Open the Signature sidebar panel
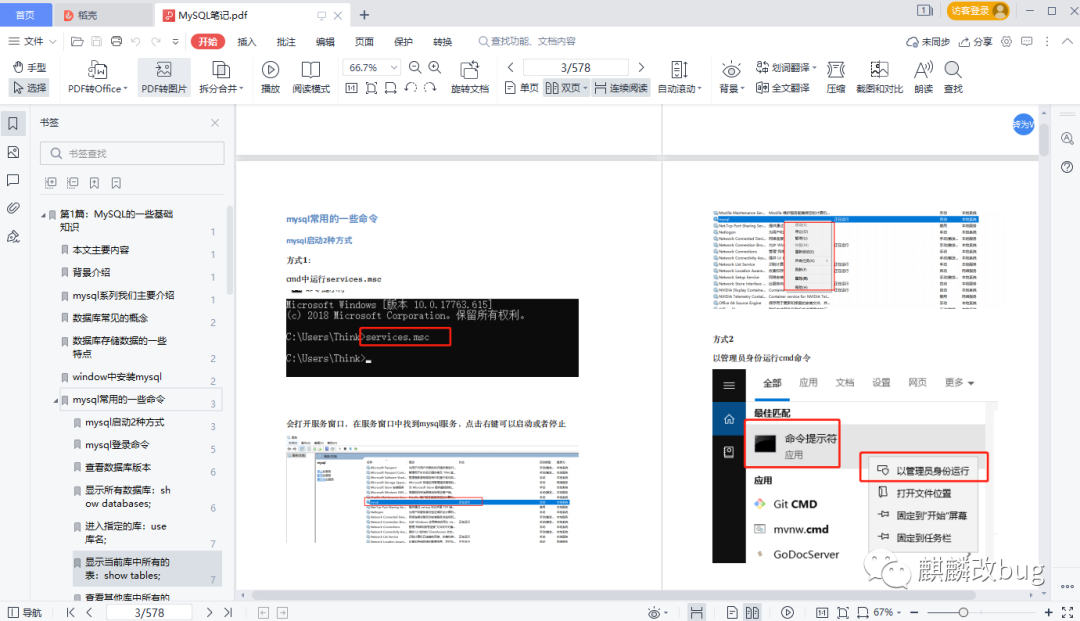This screenshot has width=1080, height=621. point(13,237)
